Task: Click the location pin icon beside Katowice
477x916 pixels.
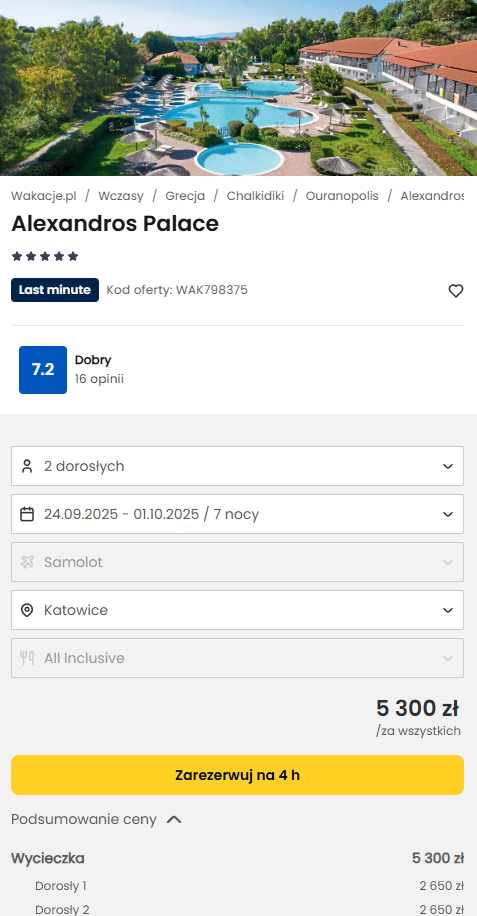Action: click(27, 610)
